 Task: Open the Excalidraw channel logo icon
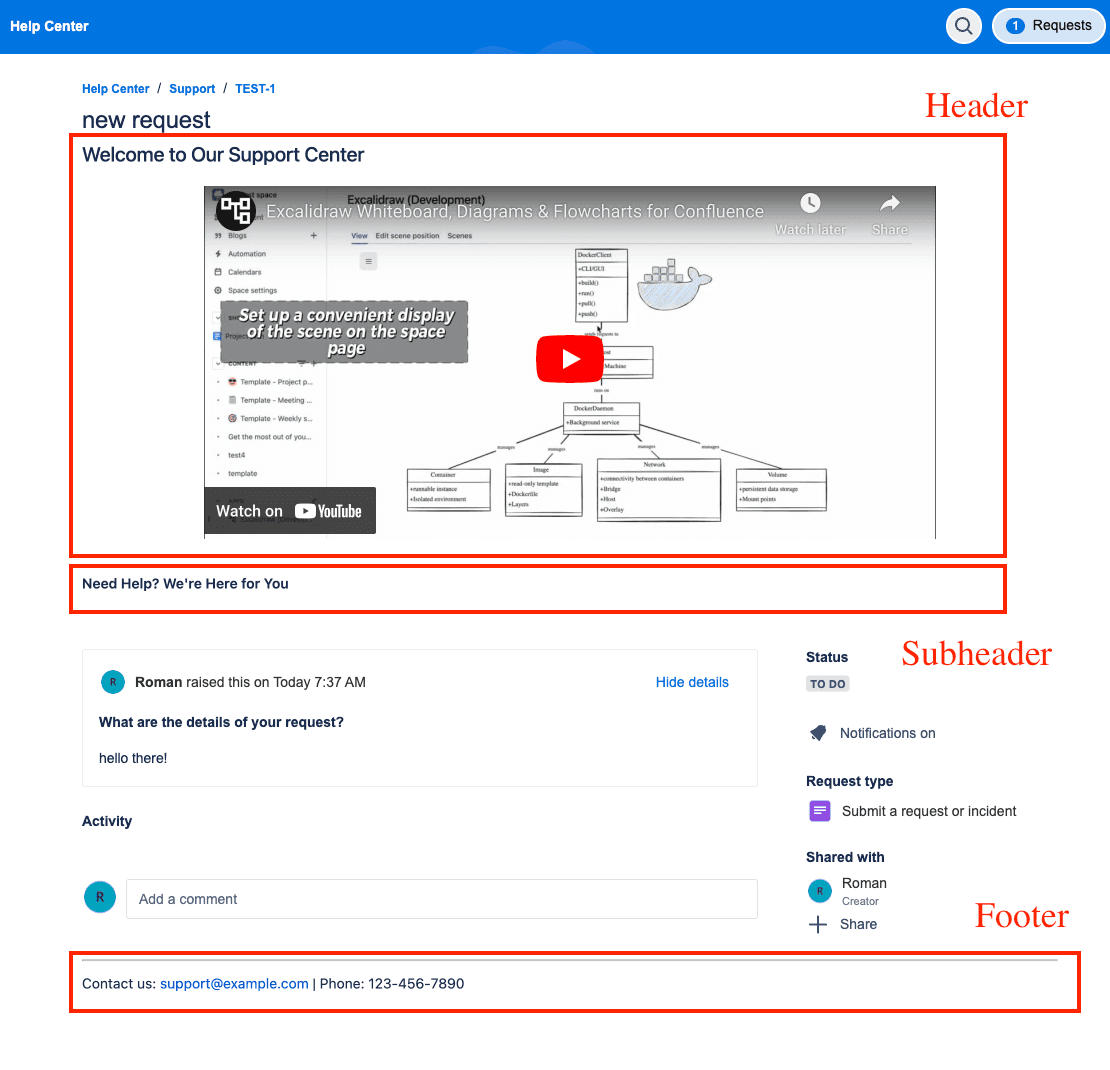pyautogui.click(x=235, y=210)
